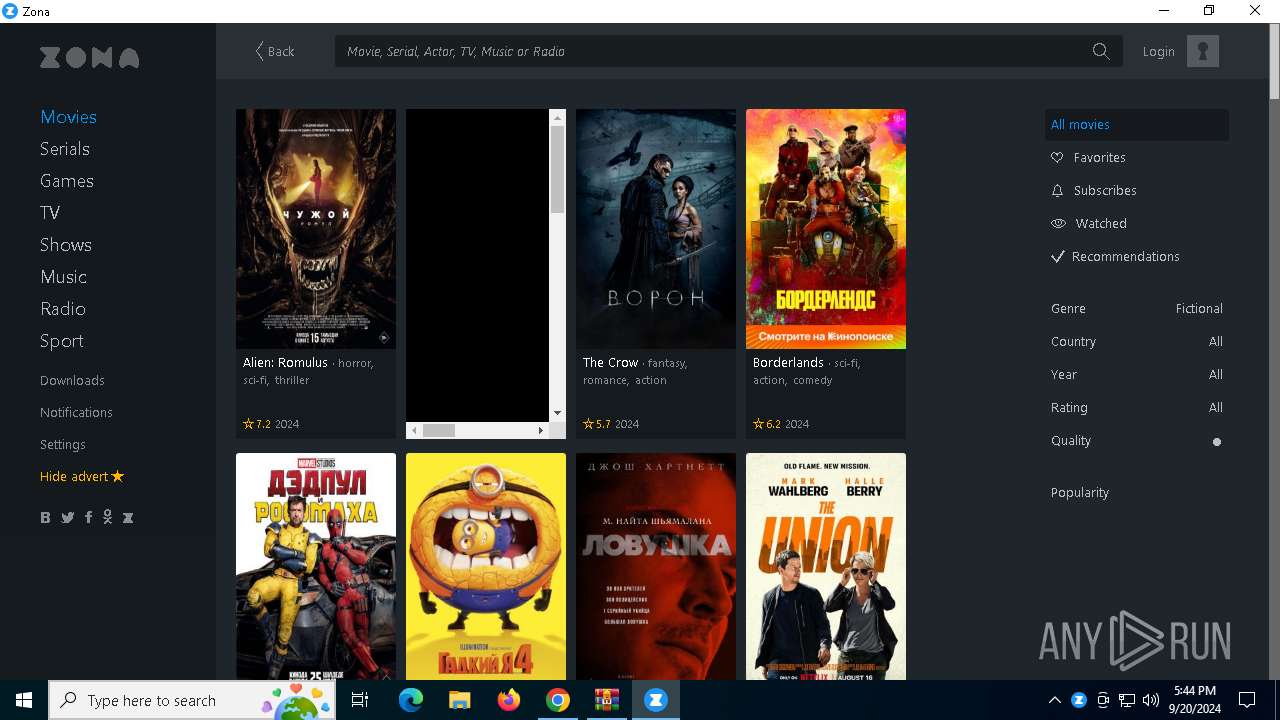1280x720 pixels.
Task: Open the Popularity sort dropdown
Action: (1080, 492)
